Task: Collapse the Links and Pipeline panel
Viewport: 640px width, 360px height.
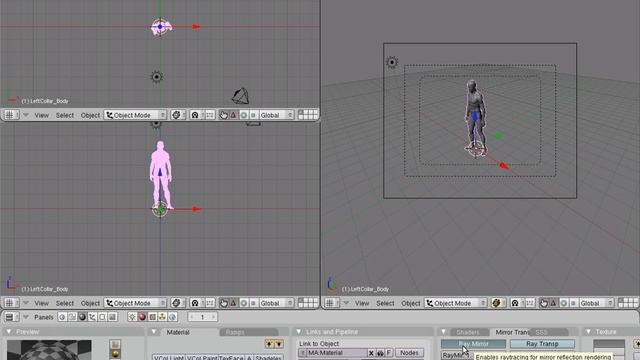Action: click(299, 332)
